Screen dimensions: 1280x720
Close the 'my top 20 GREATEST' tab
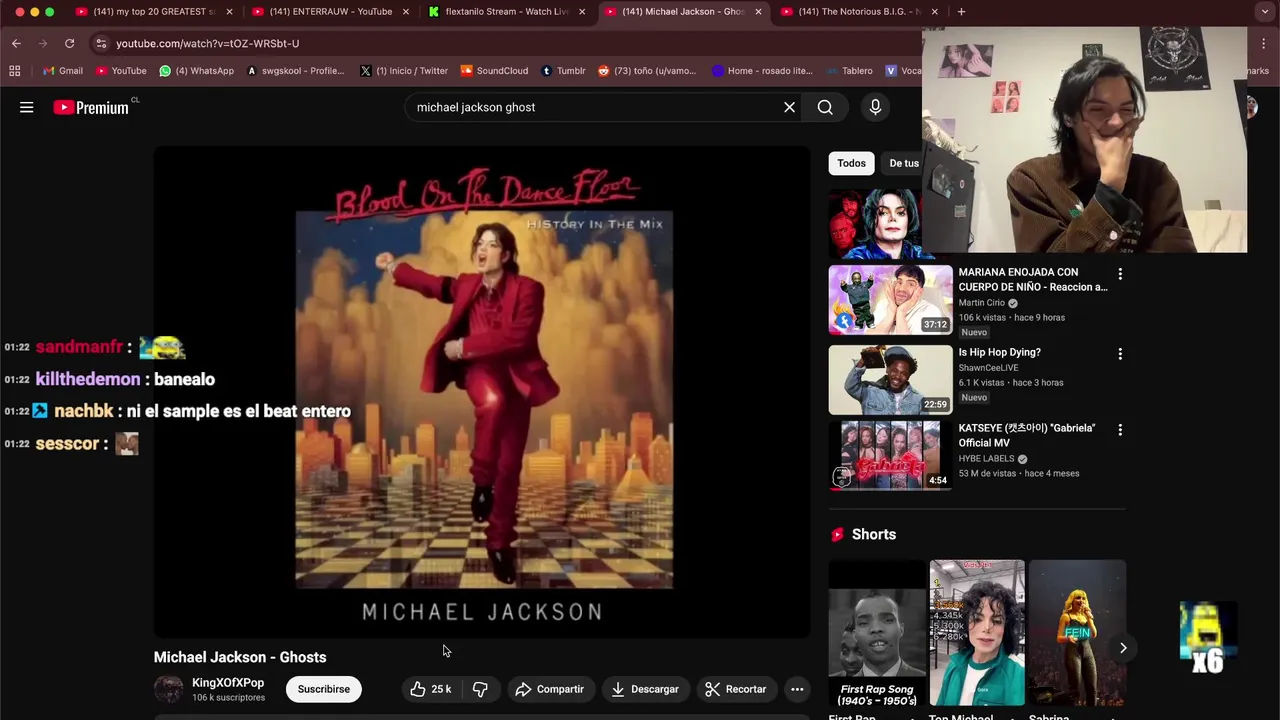[x=229, y=12]
